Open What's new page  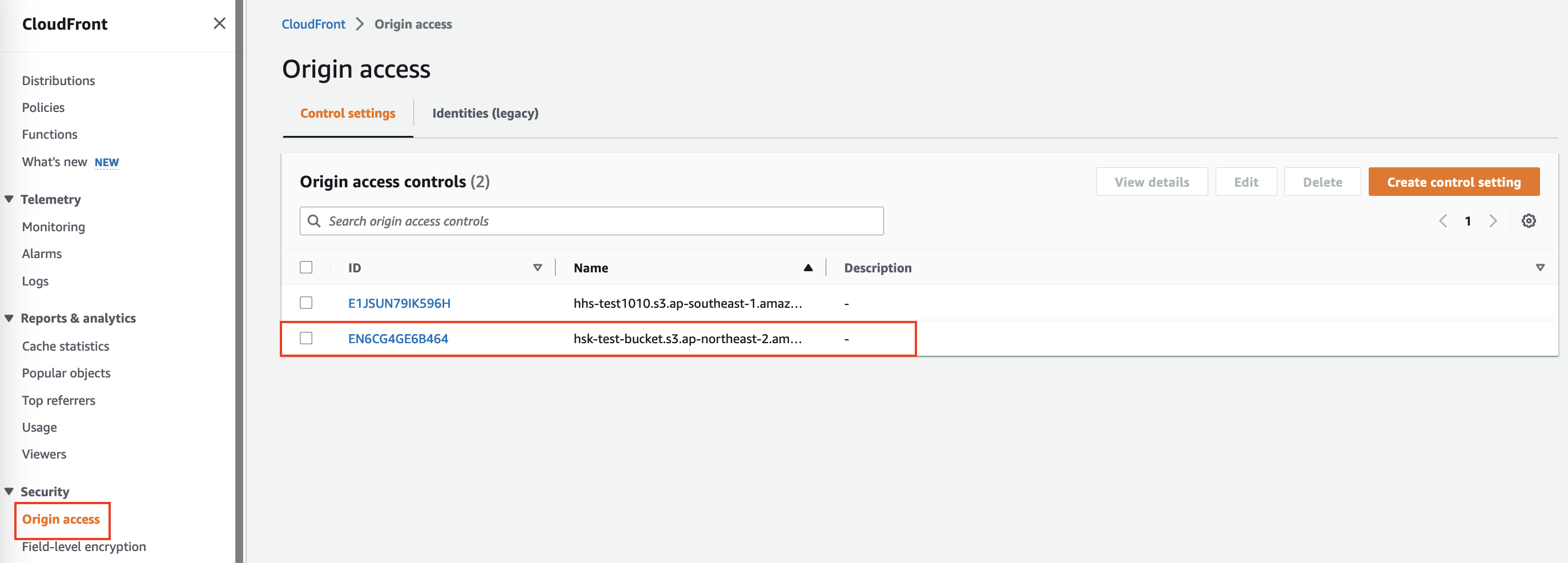click(54, 162)
